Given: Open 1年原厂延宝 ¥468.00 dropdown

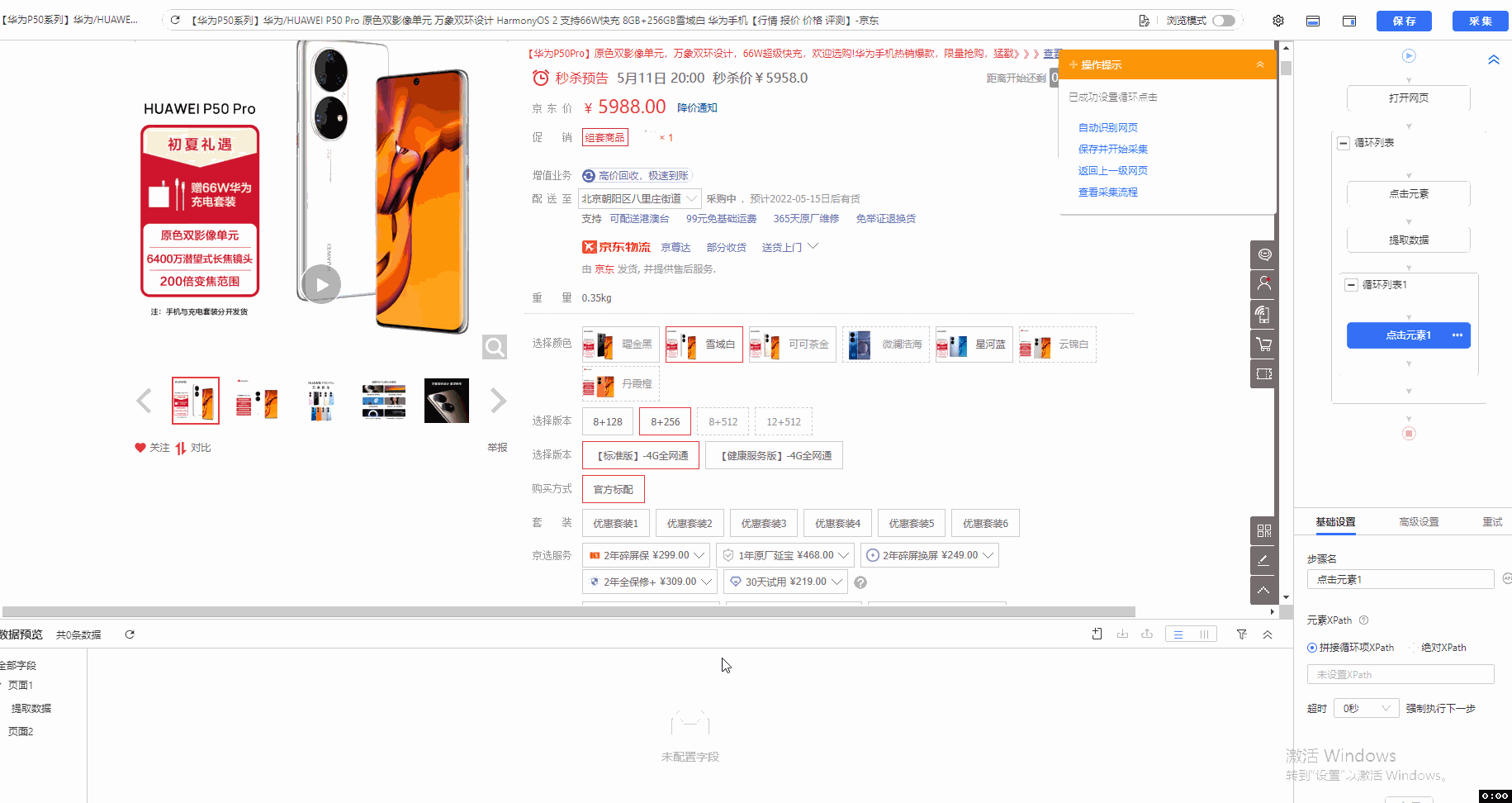Looking at the screenshot, I should pyautogui.click(x=786, y=555).
